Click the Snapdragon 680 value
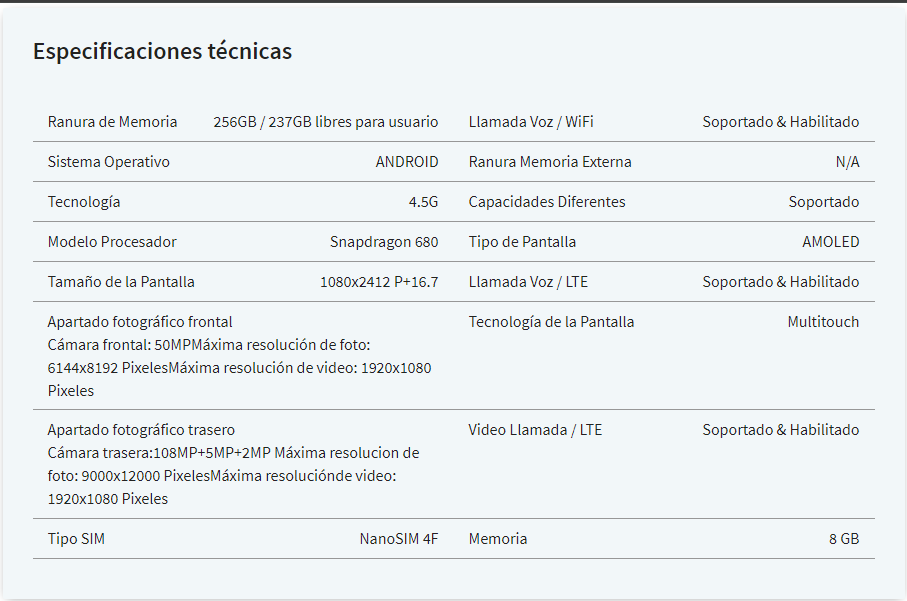This screenshot has height=601, width=907. (384, 242)
